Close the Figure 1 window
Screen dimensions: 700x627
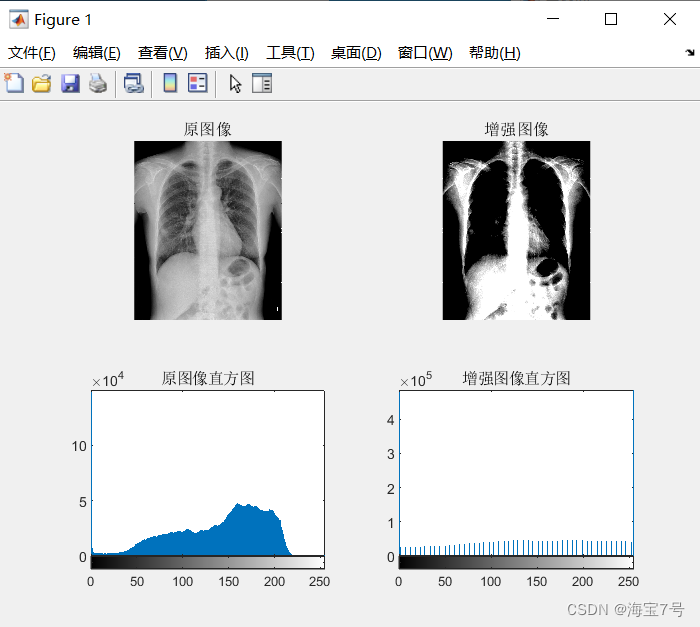(x=670, y=19)
